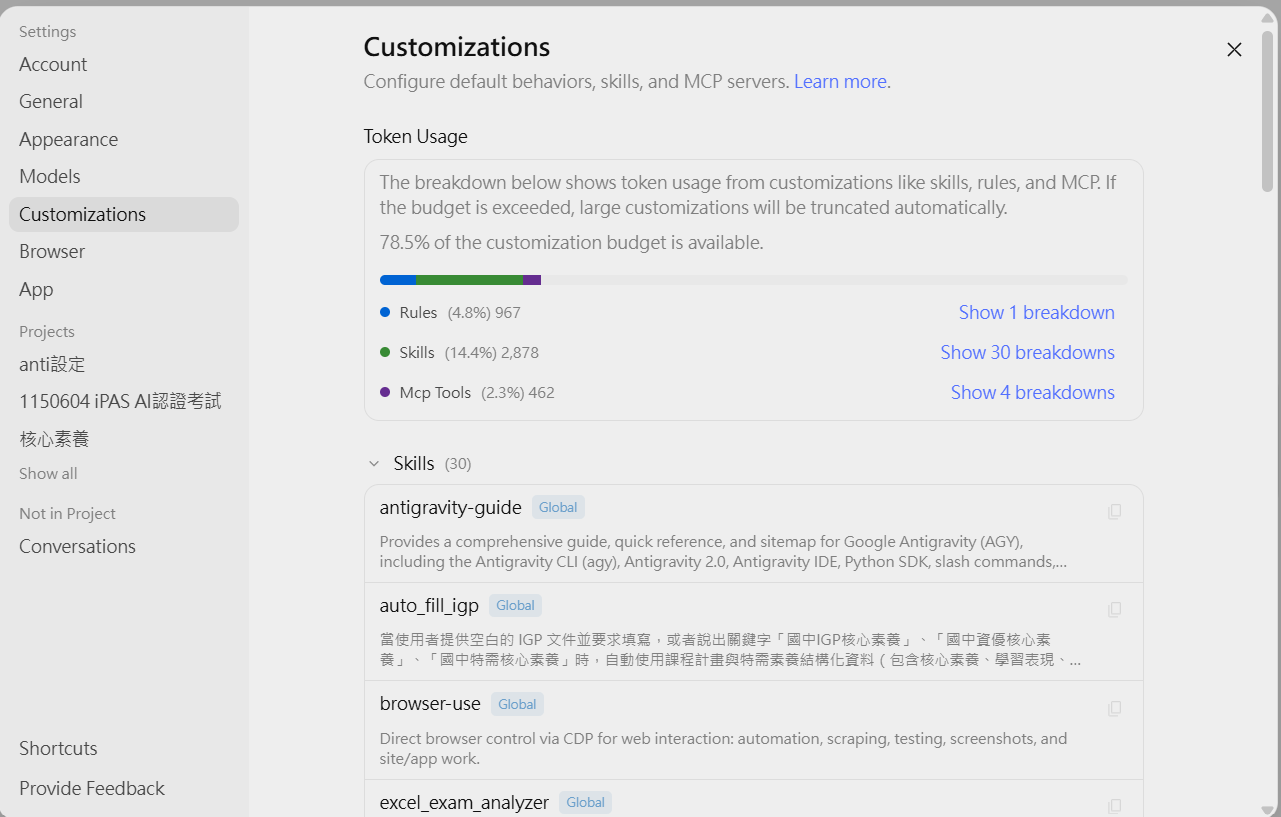The image size is (1281, 817).
Task: Copy the antigravity-guide skill with its copy icon
Action: [x=1114, y=511]
